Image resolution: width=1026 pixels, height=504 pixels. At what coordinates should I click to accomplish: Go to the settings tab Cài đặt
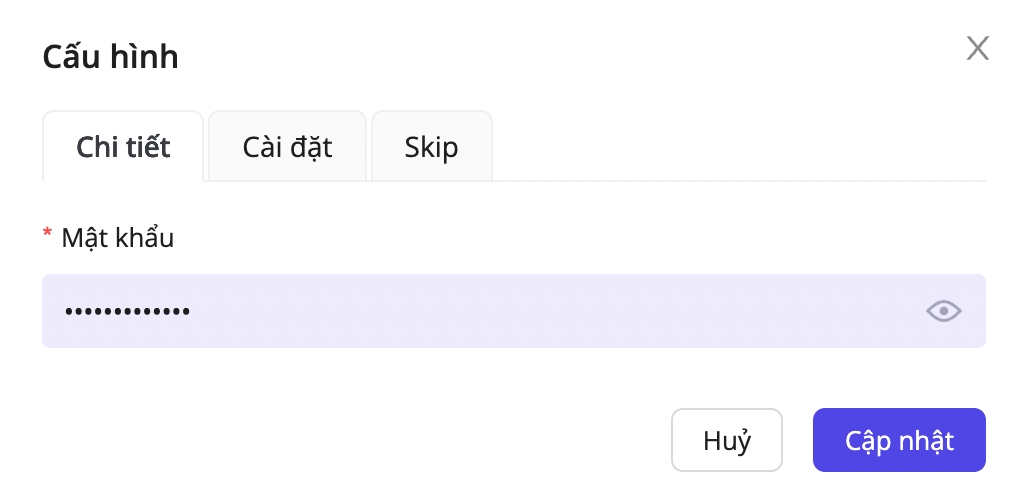287,147
